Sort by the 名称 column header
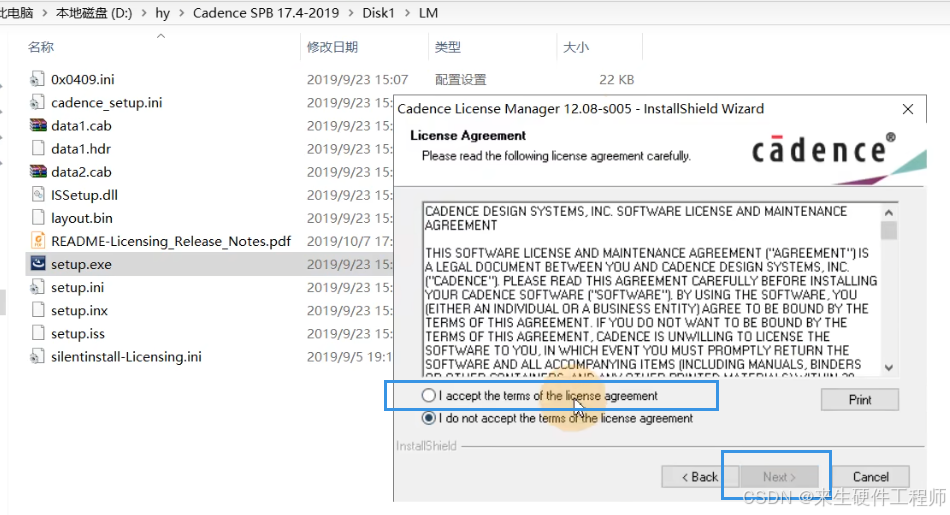This screenshot has width=950, height=515. click(41, 47)
